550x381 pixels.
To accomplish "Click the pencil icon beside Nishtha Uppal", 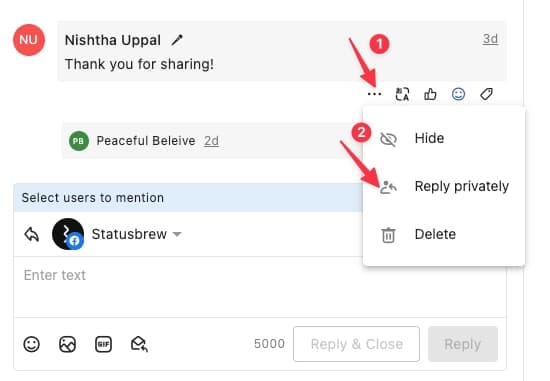I will click(177, 40).
